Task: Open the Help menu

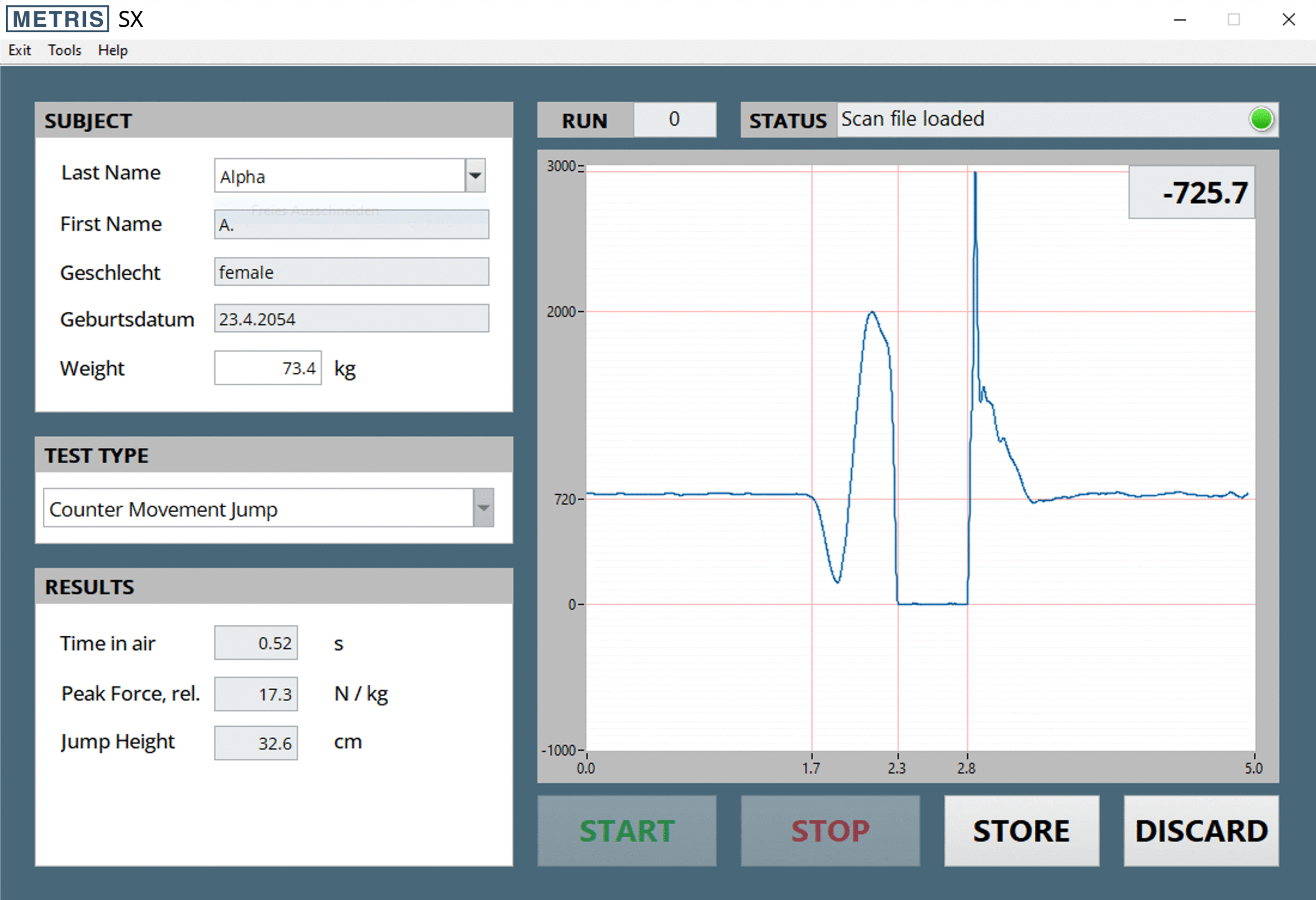Action: 112,50
